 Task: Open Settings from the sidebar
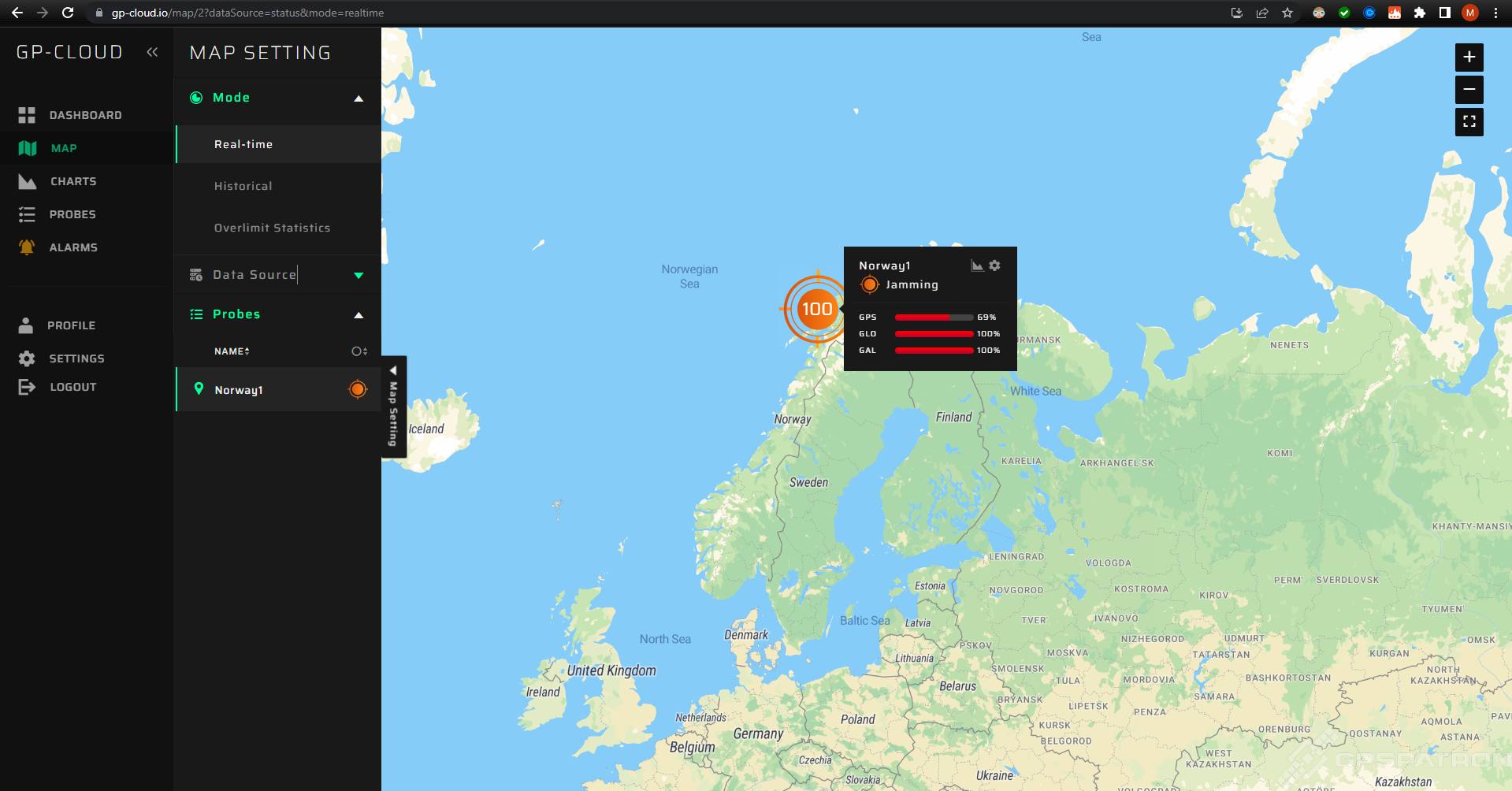pyautogui.click(x=75, y=358)
